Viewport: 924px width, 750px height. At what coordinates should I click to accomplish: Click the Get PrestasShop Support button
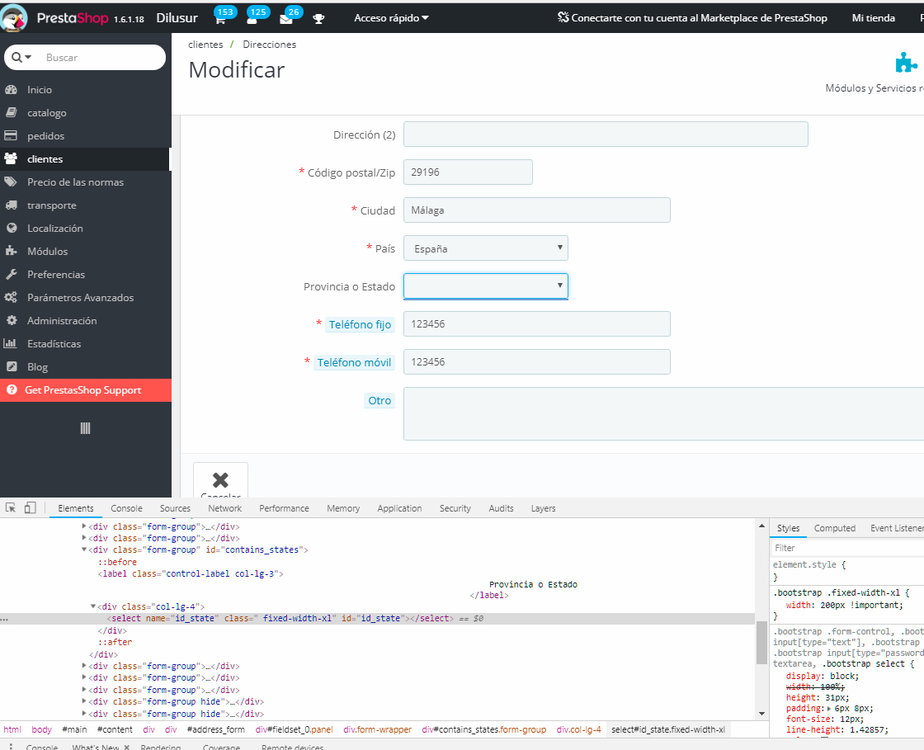coord(85,390)
